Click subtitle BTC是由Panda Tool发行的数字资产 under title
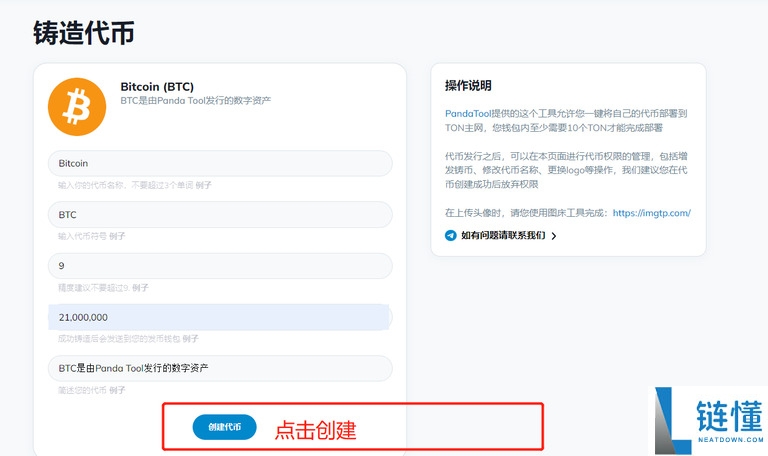768x456 pixels. pos(195,100)
